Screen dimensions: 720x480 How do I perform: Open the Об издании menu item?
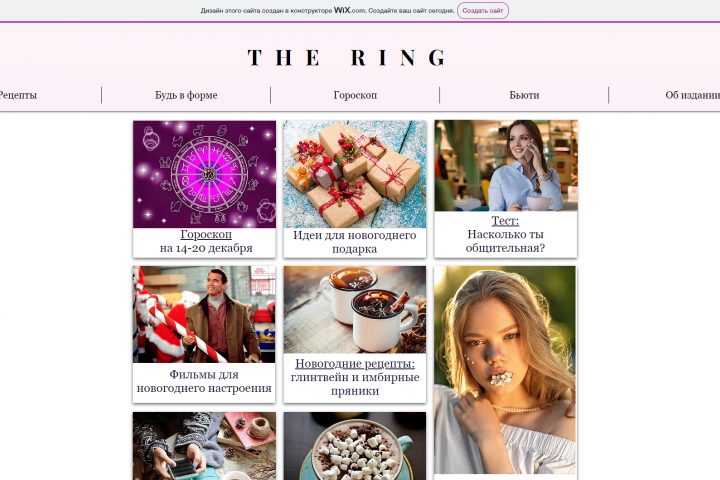692,95
